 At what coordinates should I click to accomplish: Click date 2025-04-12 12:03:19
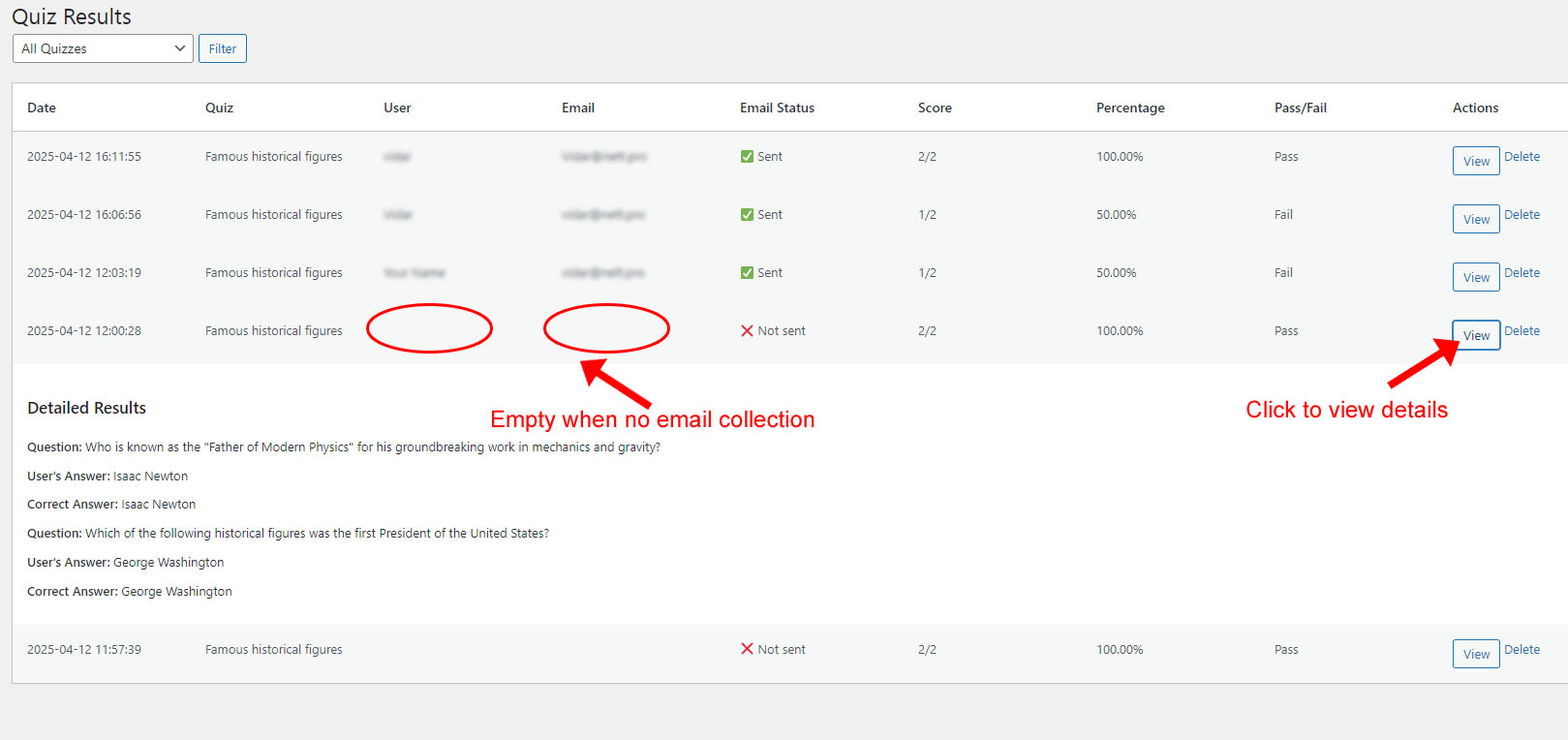pyautogui.click(x=84, y=272)
